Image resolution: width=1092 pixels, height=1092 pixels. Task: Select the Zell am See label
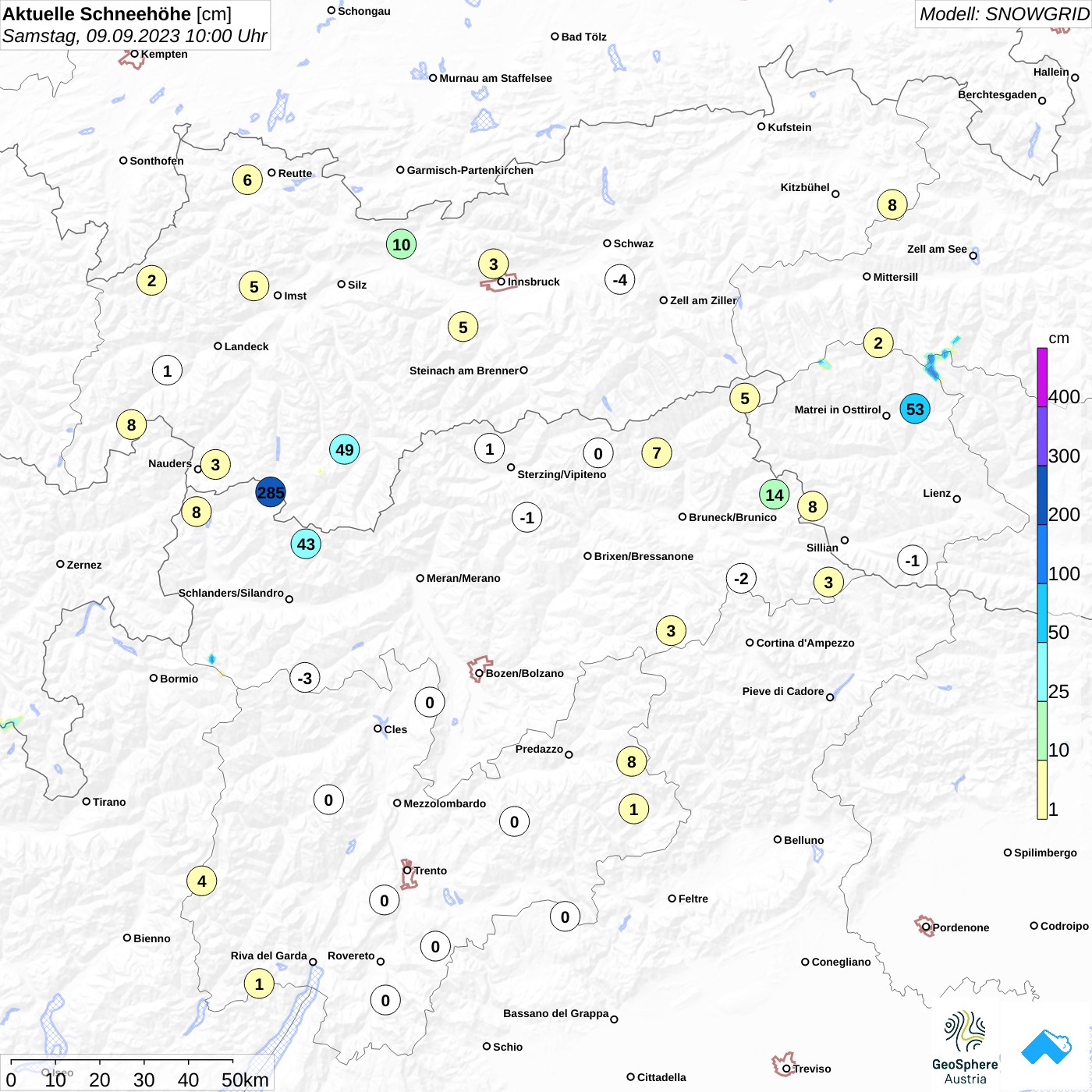[937, 249]
